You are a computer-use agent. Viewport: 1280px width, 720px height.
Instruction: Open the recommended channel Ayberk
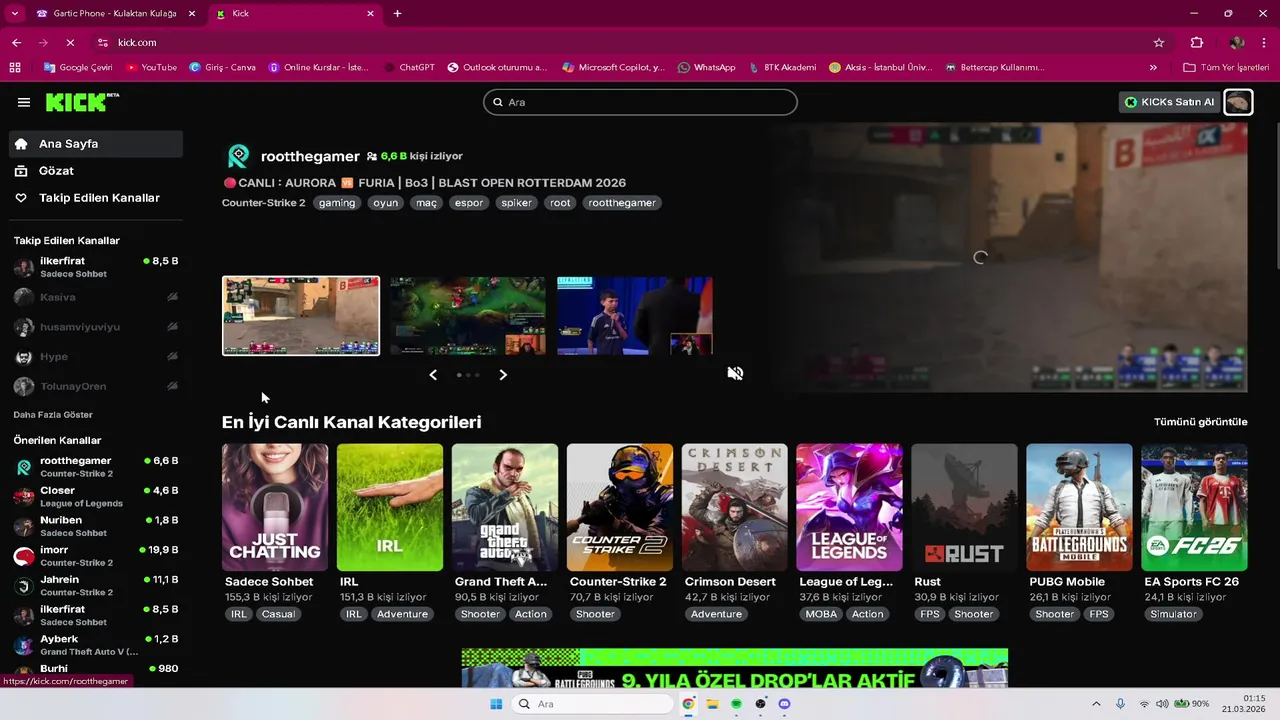point(96,645)
